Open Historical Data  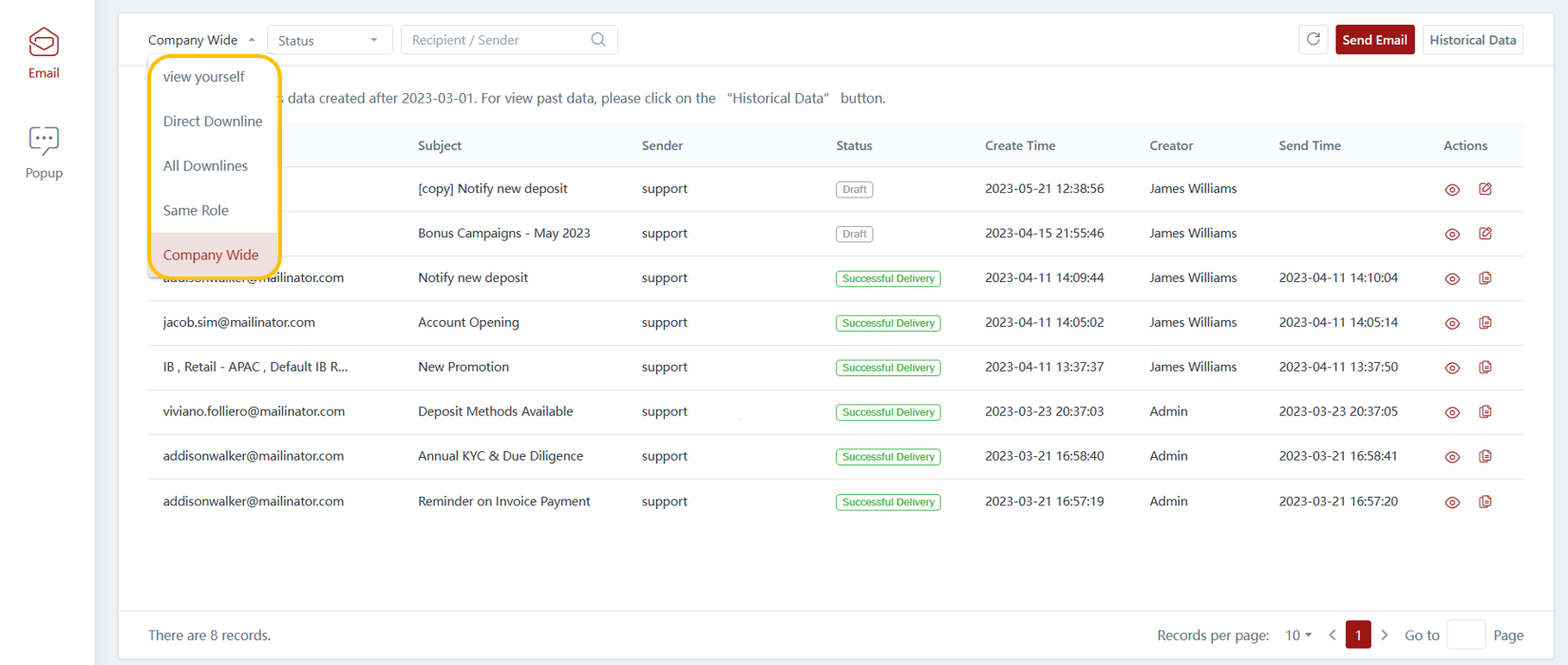1472,40
